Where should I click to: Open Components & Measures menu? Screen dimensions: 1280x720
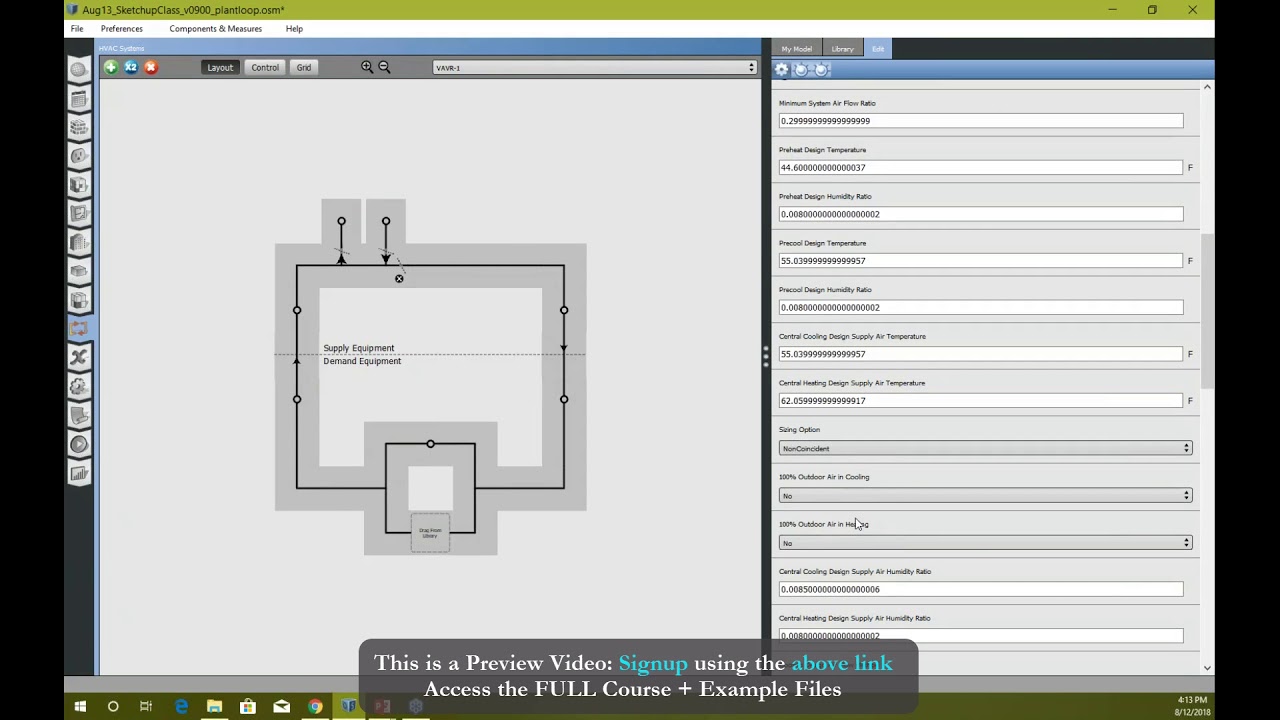click(x=215, y=28)
